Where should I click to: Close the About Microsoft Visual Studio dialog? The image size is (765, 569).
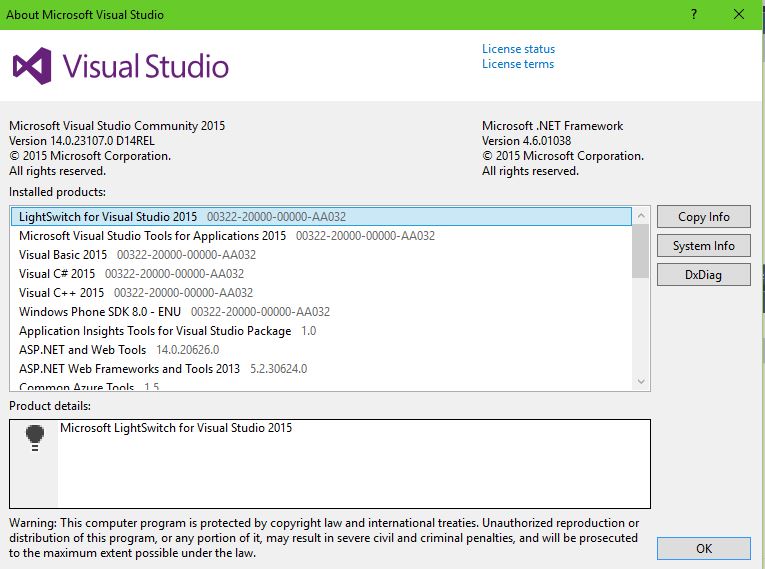pyautogui.click(x=739, y=14)
